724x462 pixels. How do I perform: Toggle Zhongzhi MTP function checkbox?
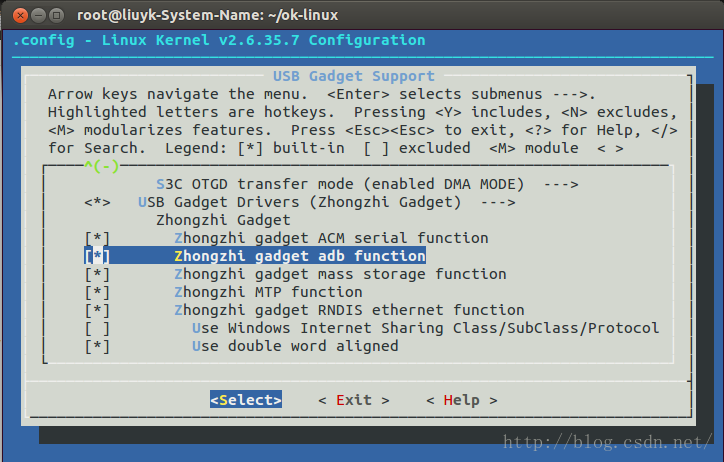pyautogui.click(x=97, y=292)
